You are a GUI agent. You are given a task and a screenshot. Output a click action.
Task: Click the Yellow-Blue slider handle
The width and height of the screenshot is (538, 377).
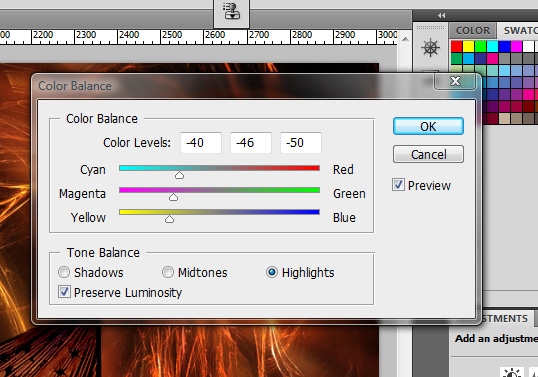pyautogui.click(x=169, y=219)
